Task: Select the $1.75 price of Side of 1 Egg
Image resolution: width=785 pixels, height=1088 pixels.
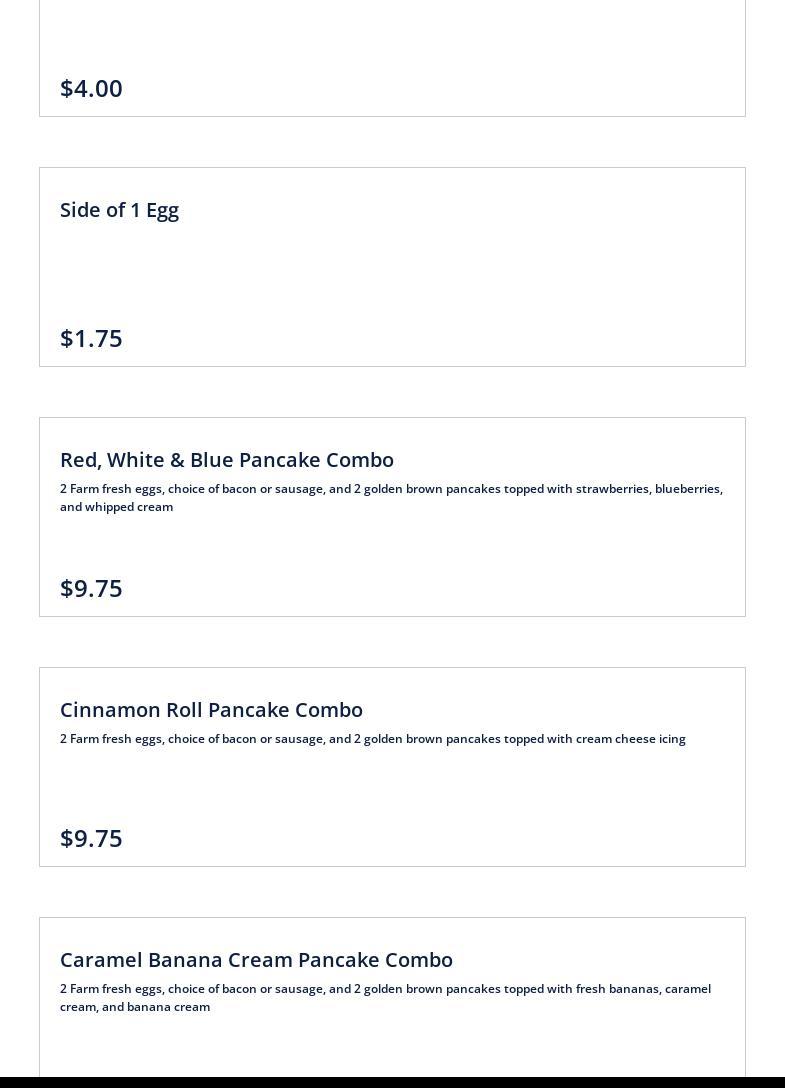Action: tap(91, 339)
